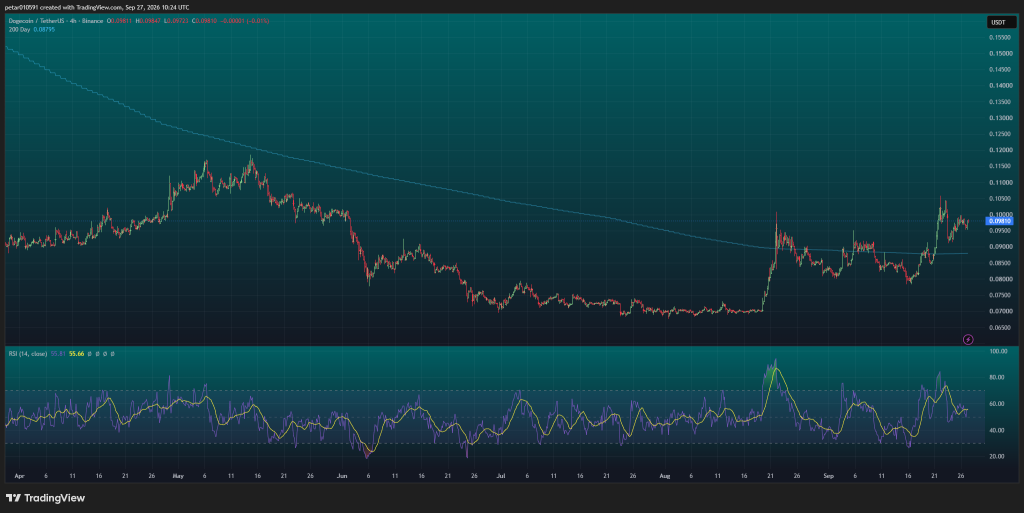
Task: Click the price change −0.00001 (−0.01%)
Action: [244, 21]
